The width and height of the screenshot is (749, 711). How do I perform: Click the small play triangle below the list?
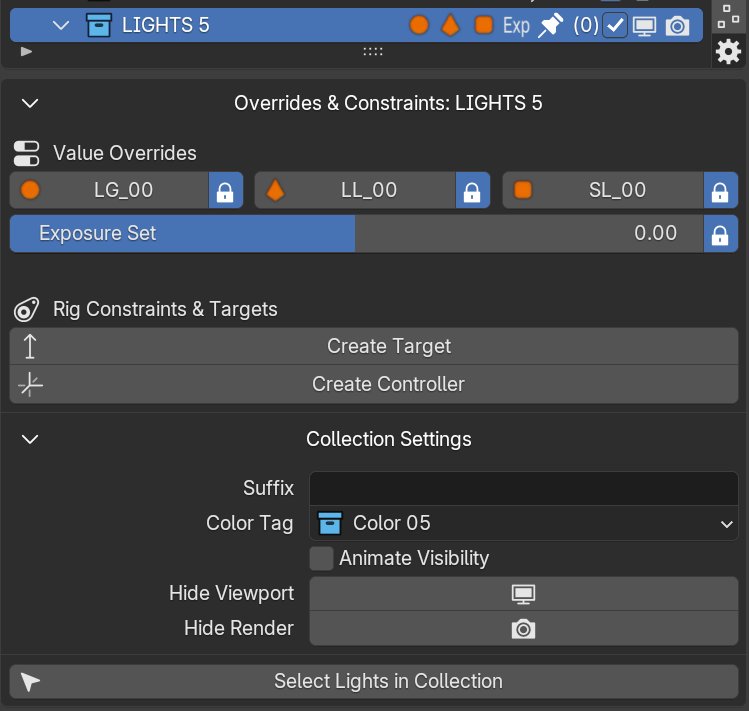26,51
